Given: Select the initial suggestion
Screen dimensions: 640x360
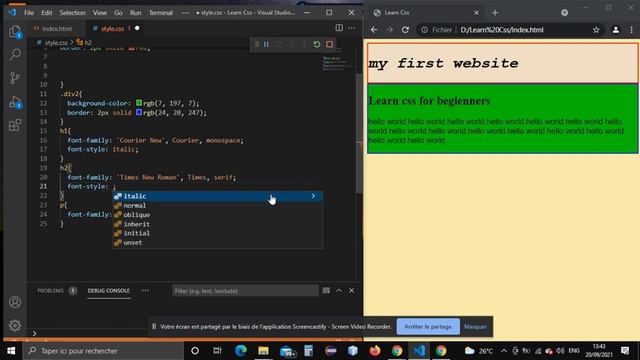Looking at the screenshot, I should (218, 233).
